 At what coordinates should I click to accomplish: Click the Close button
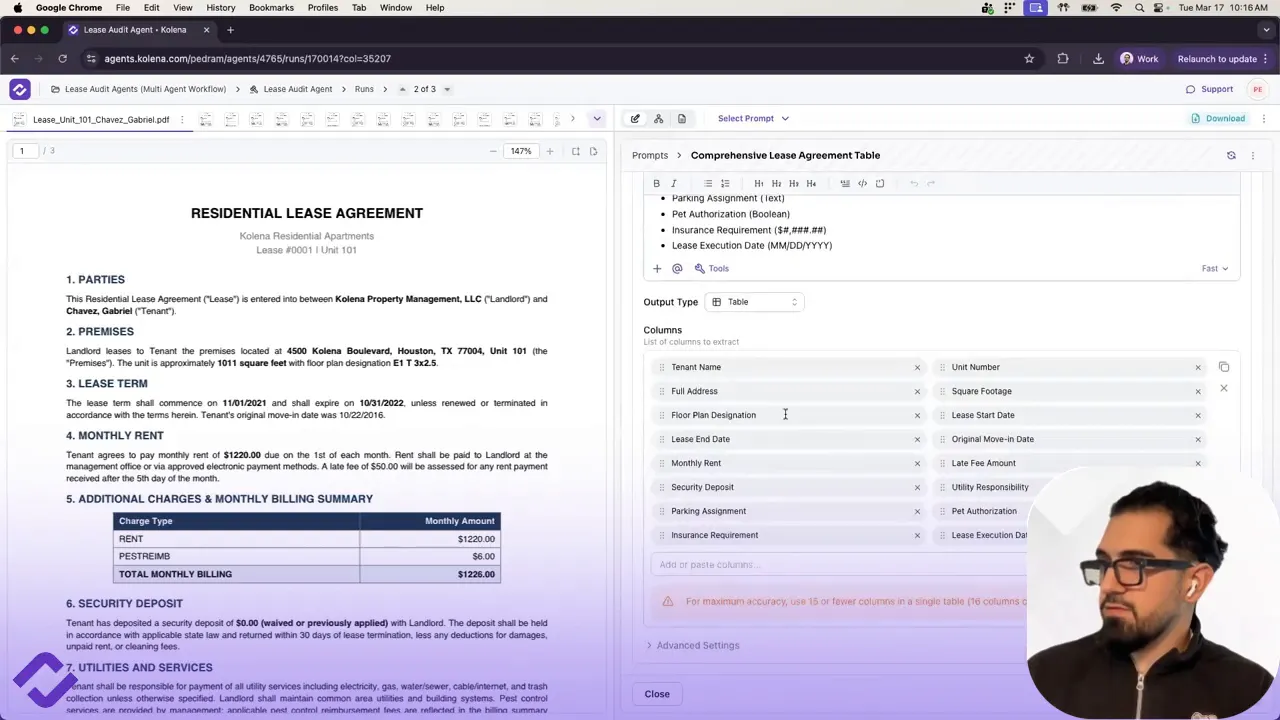click(657, 693)
